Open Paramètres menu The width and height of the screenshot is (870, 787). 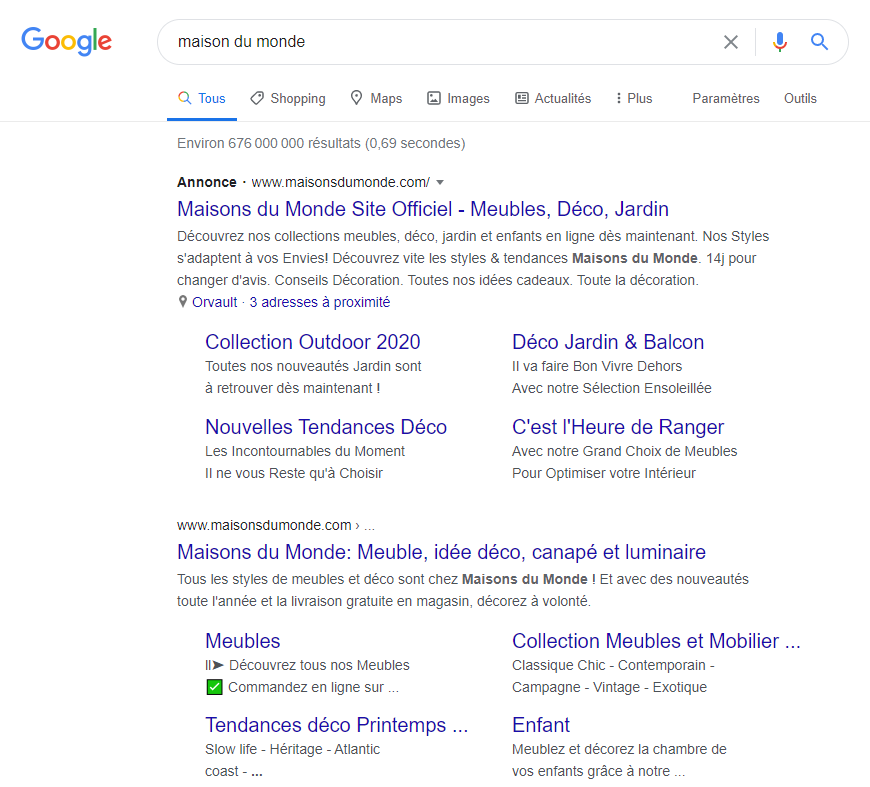[x=726, y=98]
